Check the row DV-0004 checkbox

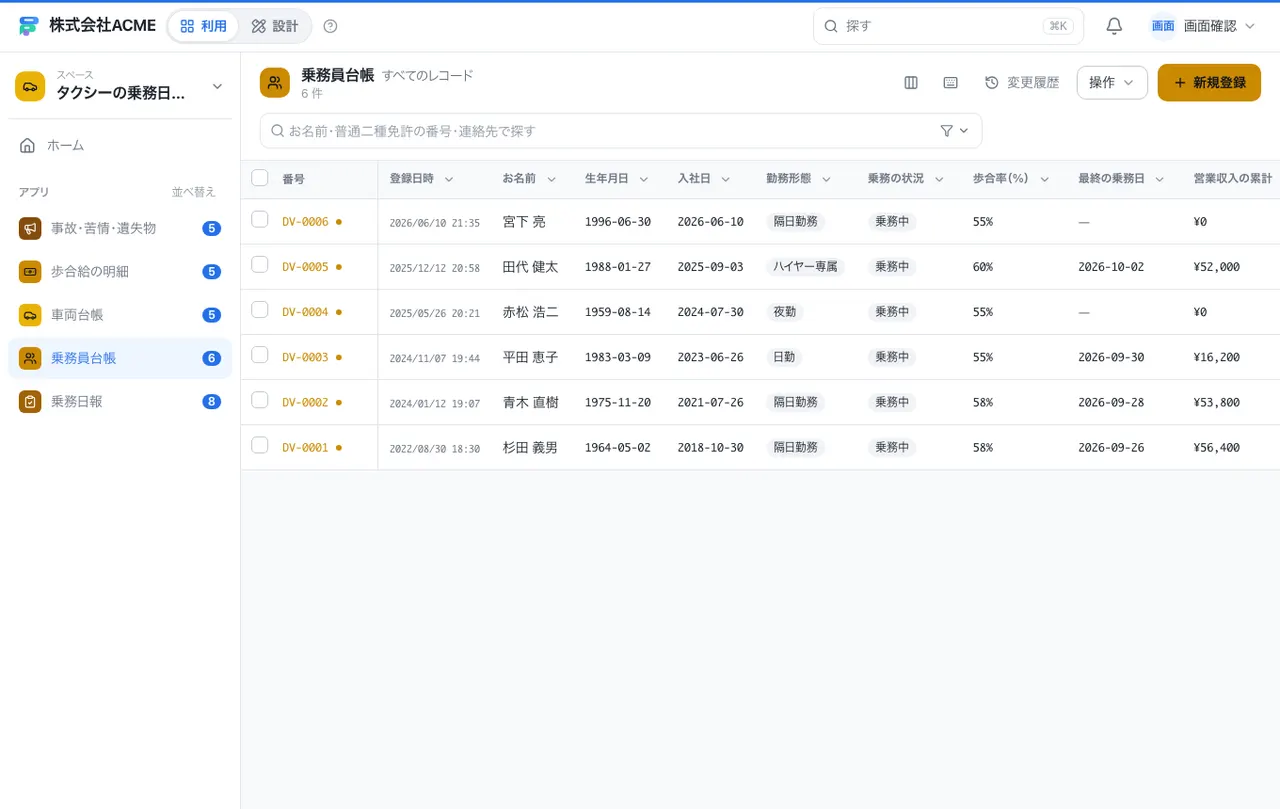click(260, 309)
